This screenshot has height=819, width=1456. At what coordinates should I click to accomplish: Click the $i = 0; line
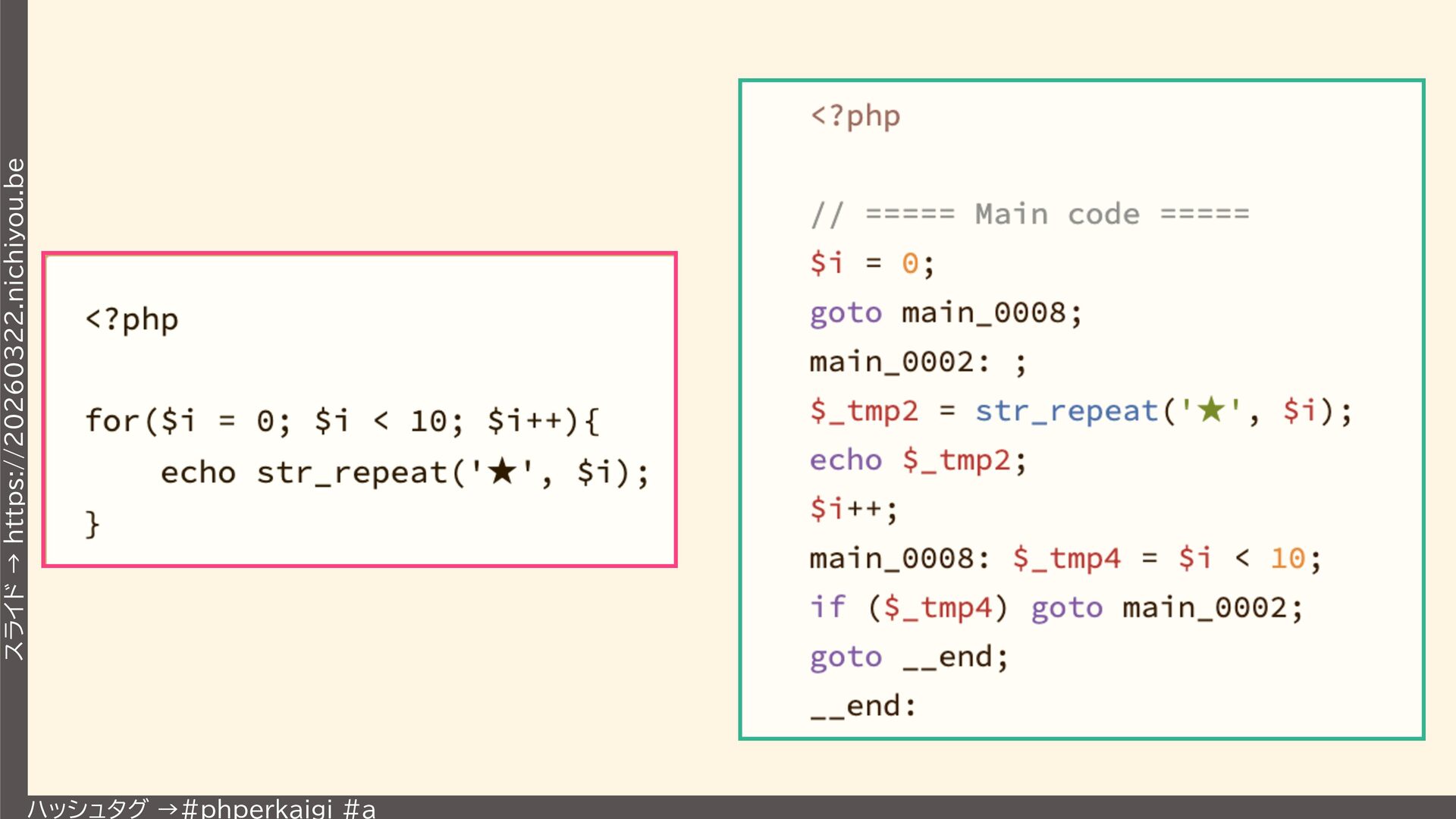pos(872,263)
